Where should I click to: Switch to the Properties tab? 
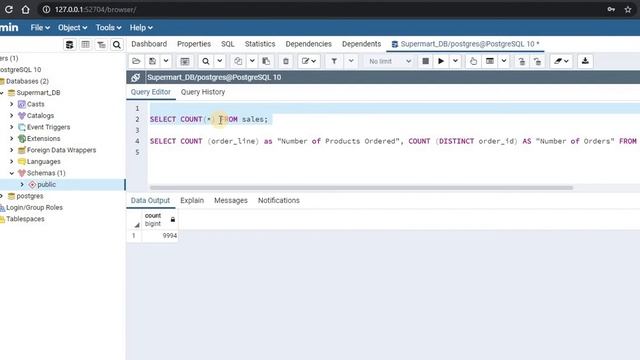pos(194,44)
